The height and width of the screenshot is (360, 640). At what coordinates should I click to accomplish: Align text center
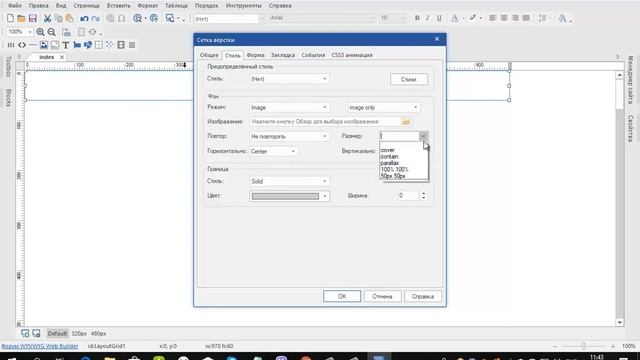[504, 18]
